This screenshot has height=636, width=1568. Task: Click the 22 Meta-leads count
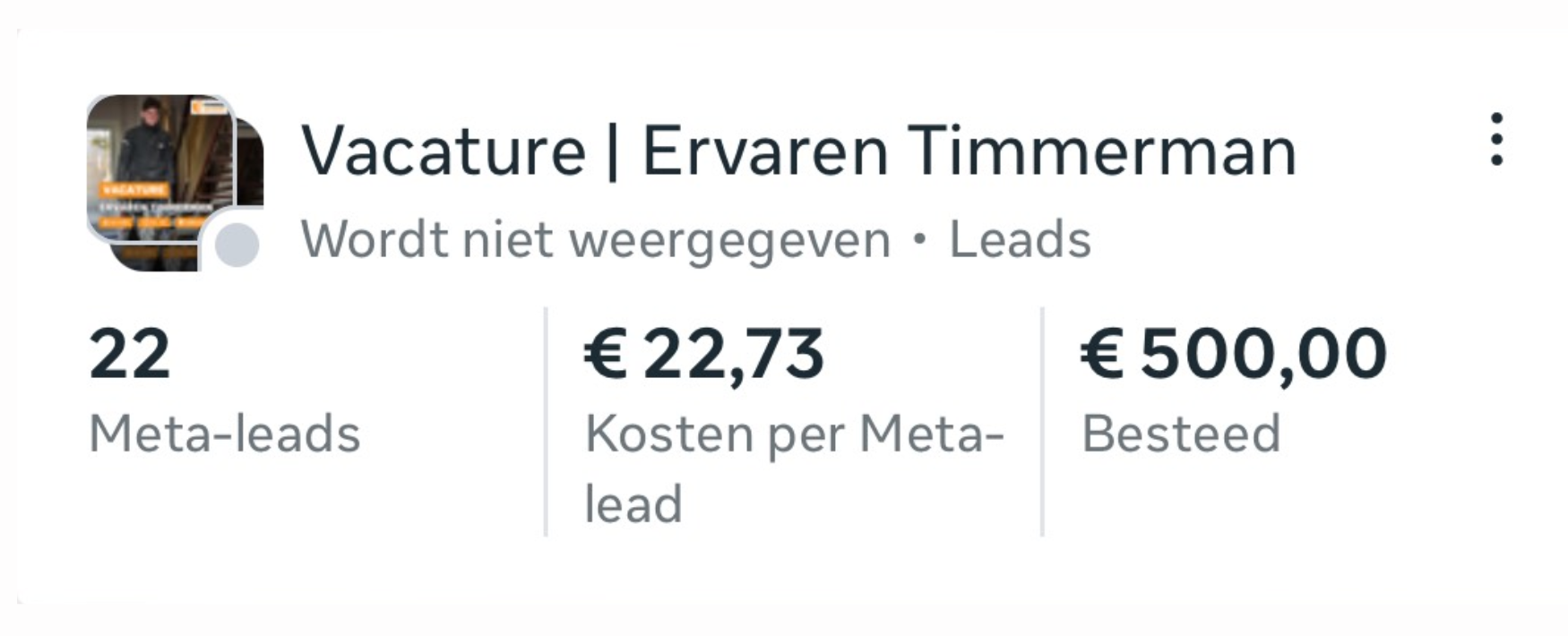pyautogui.click(x=130, y=355)
